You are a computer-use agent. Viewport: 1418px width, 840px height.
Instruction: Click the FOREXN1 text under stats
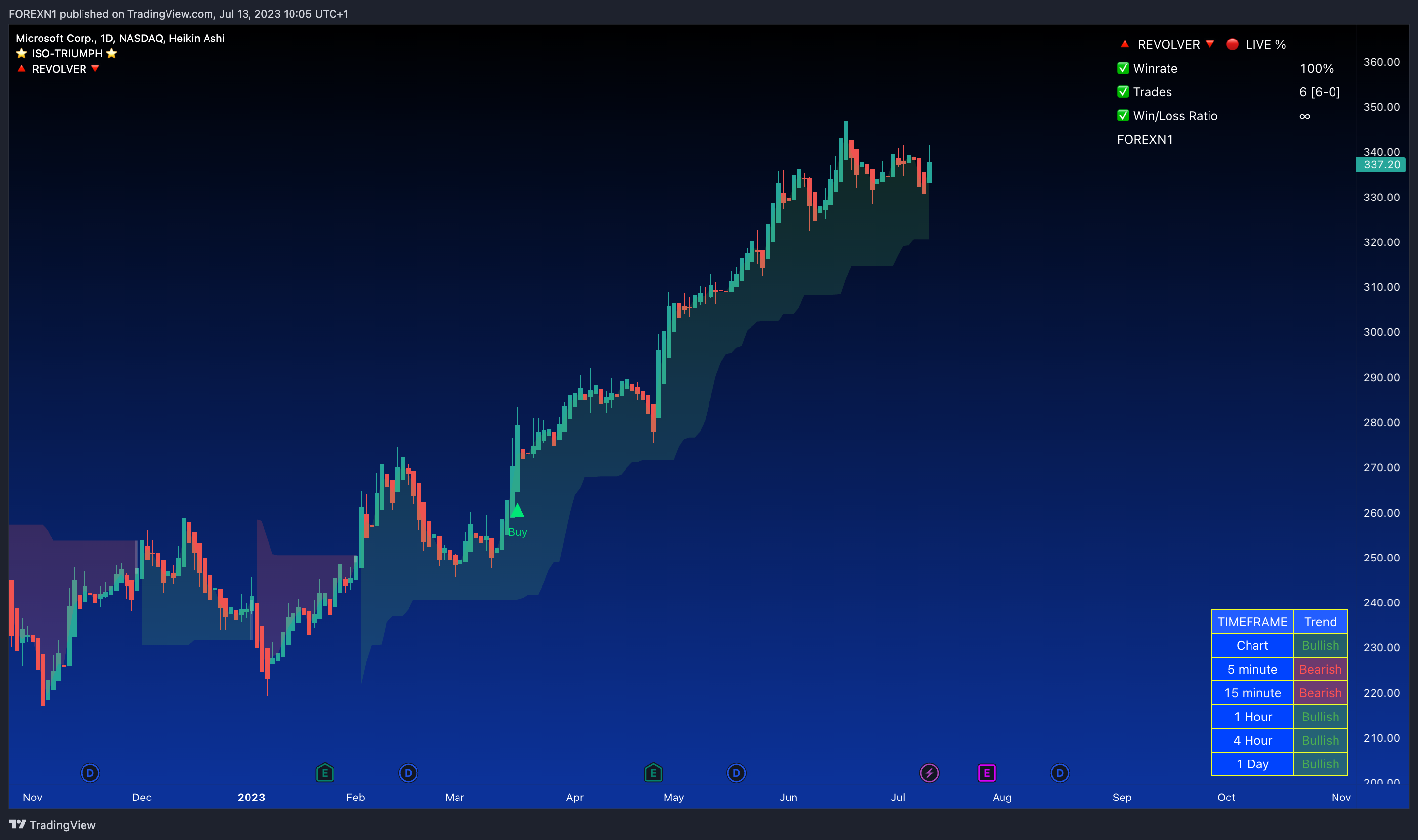tap(1145, 139)
